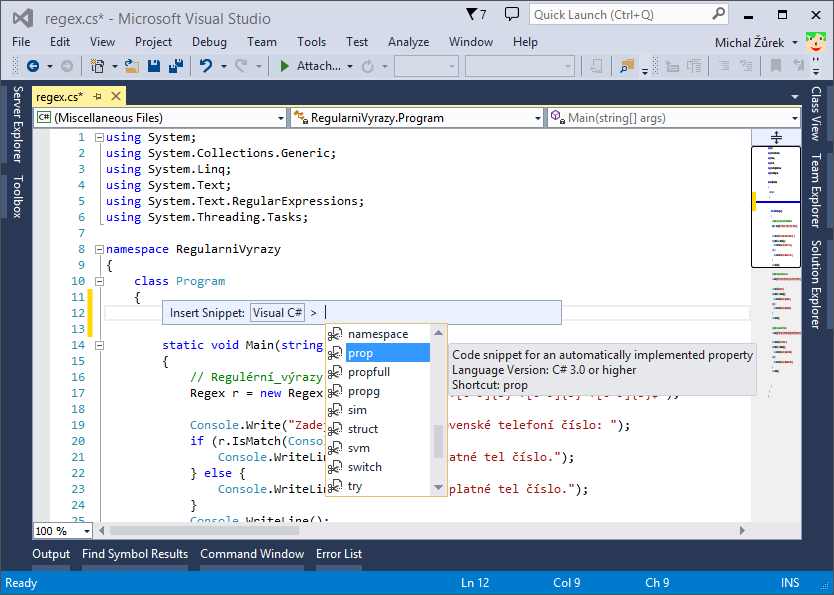Open a file using the Open File icon
The width and height of the screenshot is (834, 595).
click(130, 67)
